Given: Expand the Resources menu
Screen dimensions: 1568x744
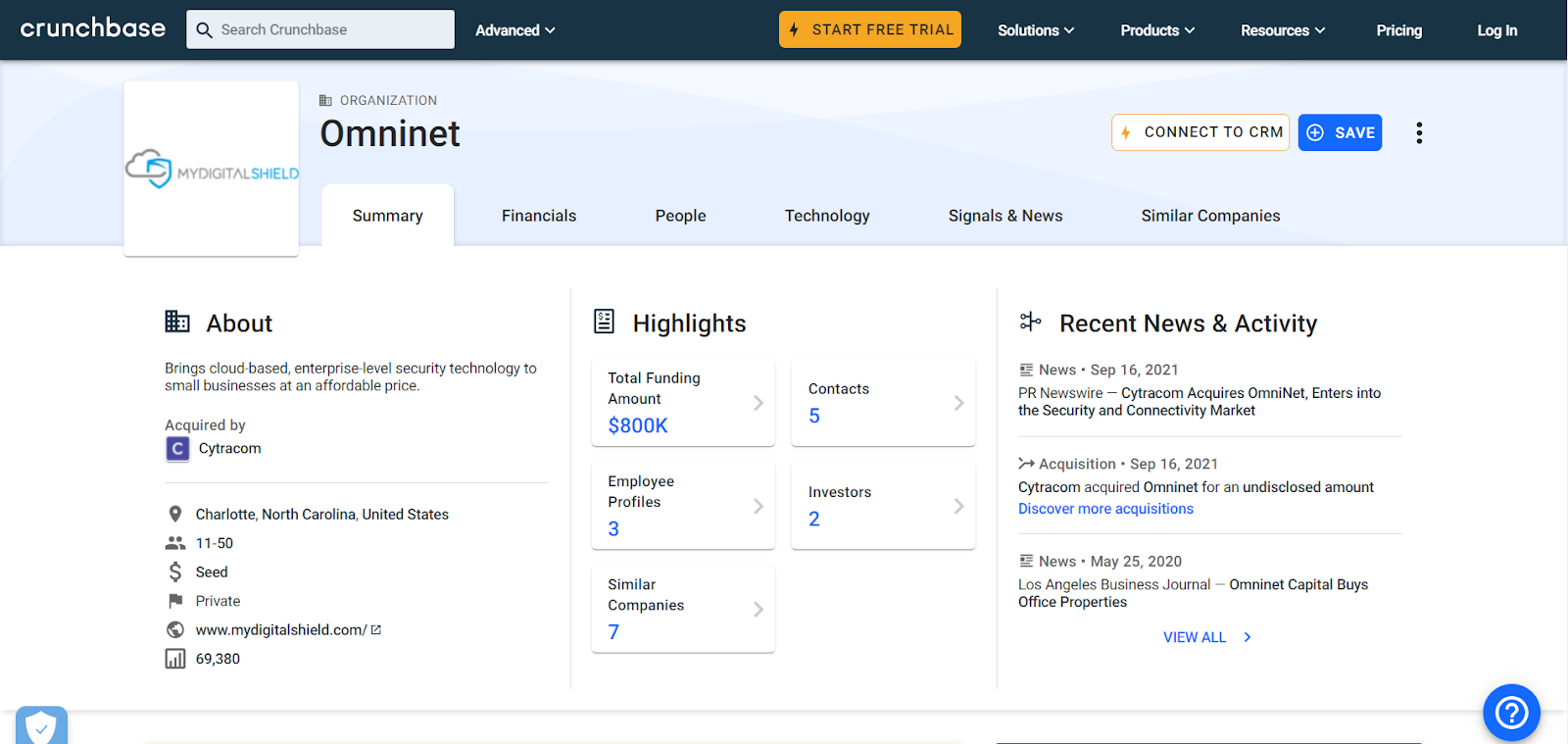Looking at the screenshot, I should point(1283,30).
